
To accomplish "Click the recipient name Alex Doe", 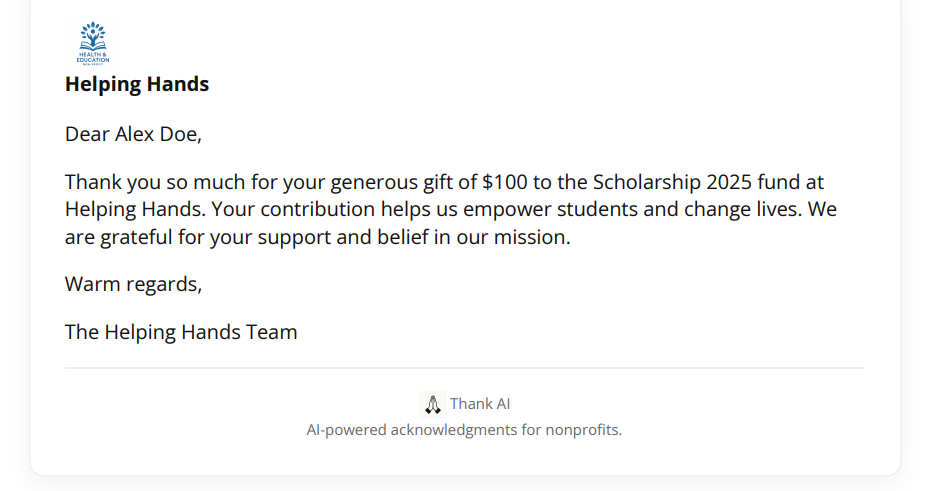I will coord(156,134).
